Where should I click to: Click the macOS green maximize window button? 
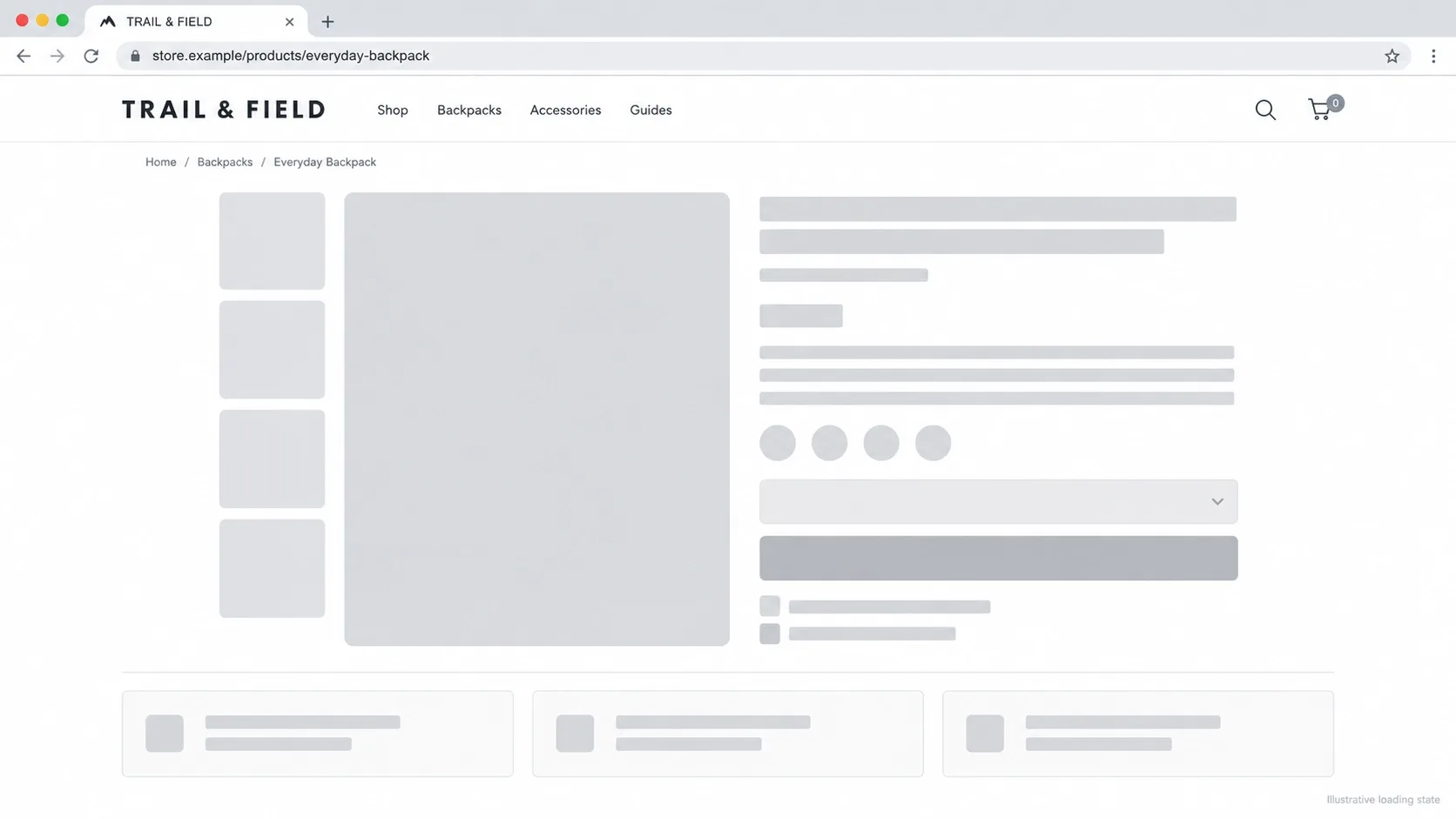(x=62, y=21)
